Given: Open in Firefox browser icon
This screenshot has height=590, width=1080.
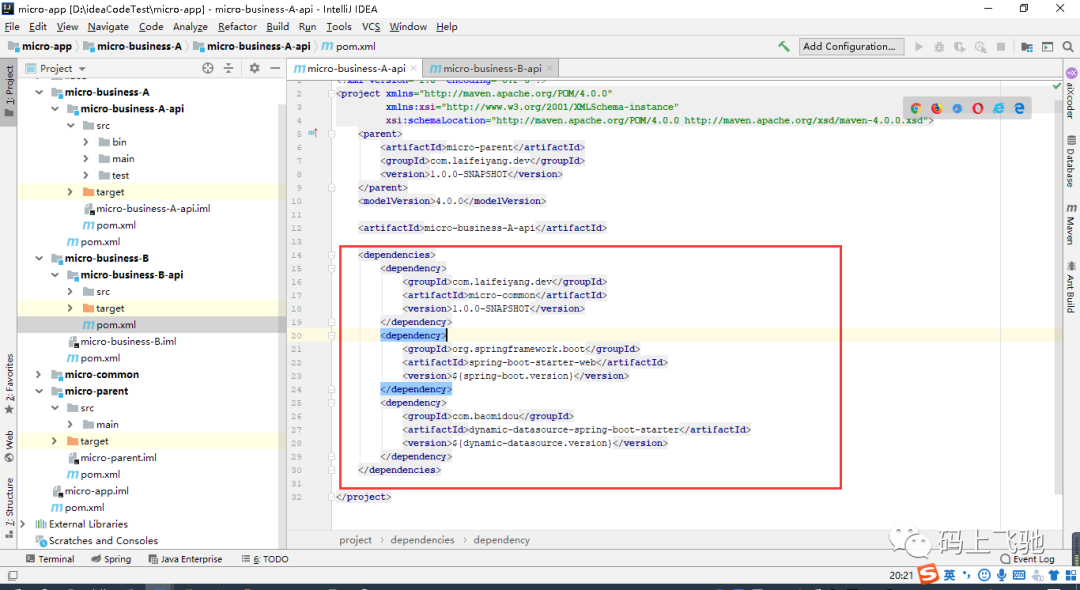Looking at the screenshot, I should tap(937, 108).
